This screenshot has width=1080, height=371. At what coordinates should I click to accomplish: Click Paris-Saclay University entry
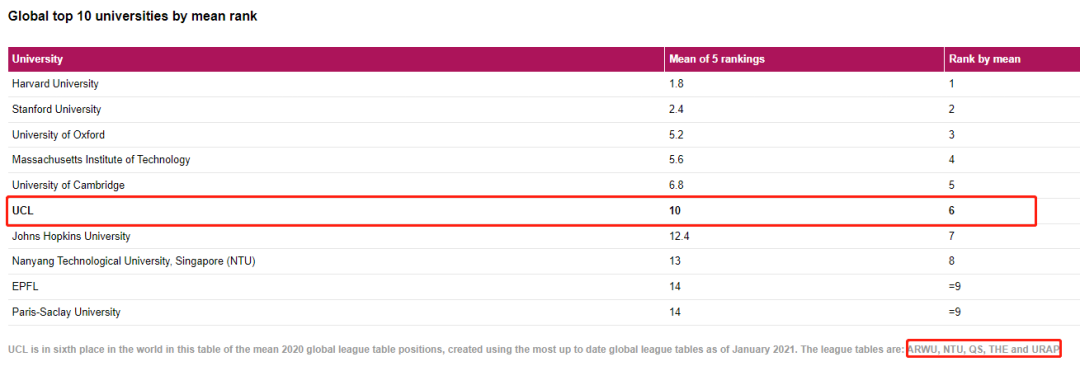click(66, 312)
